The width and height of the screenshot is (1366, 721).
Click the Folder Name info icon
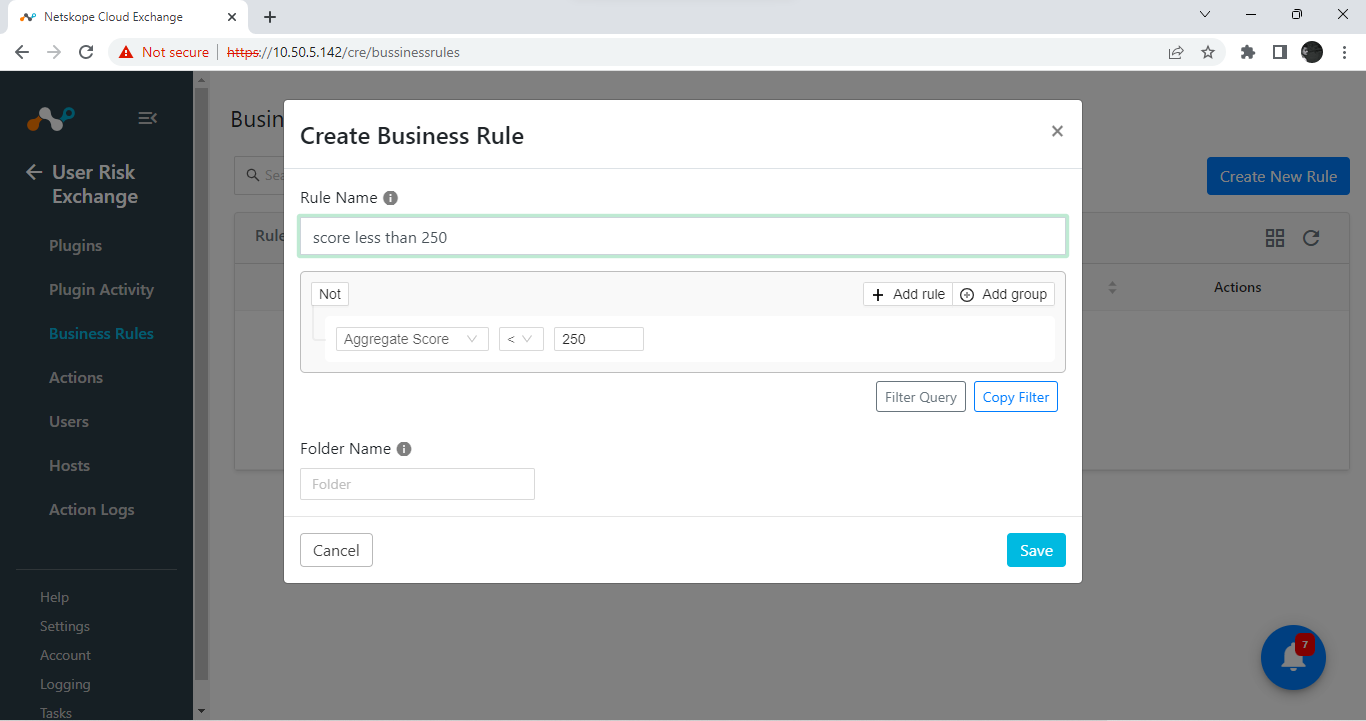[404, 449]
